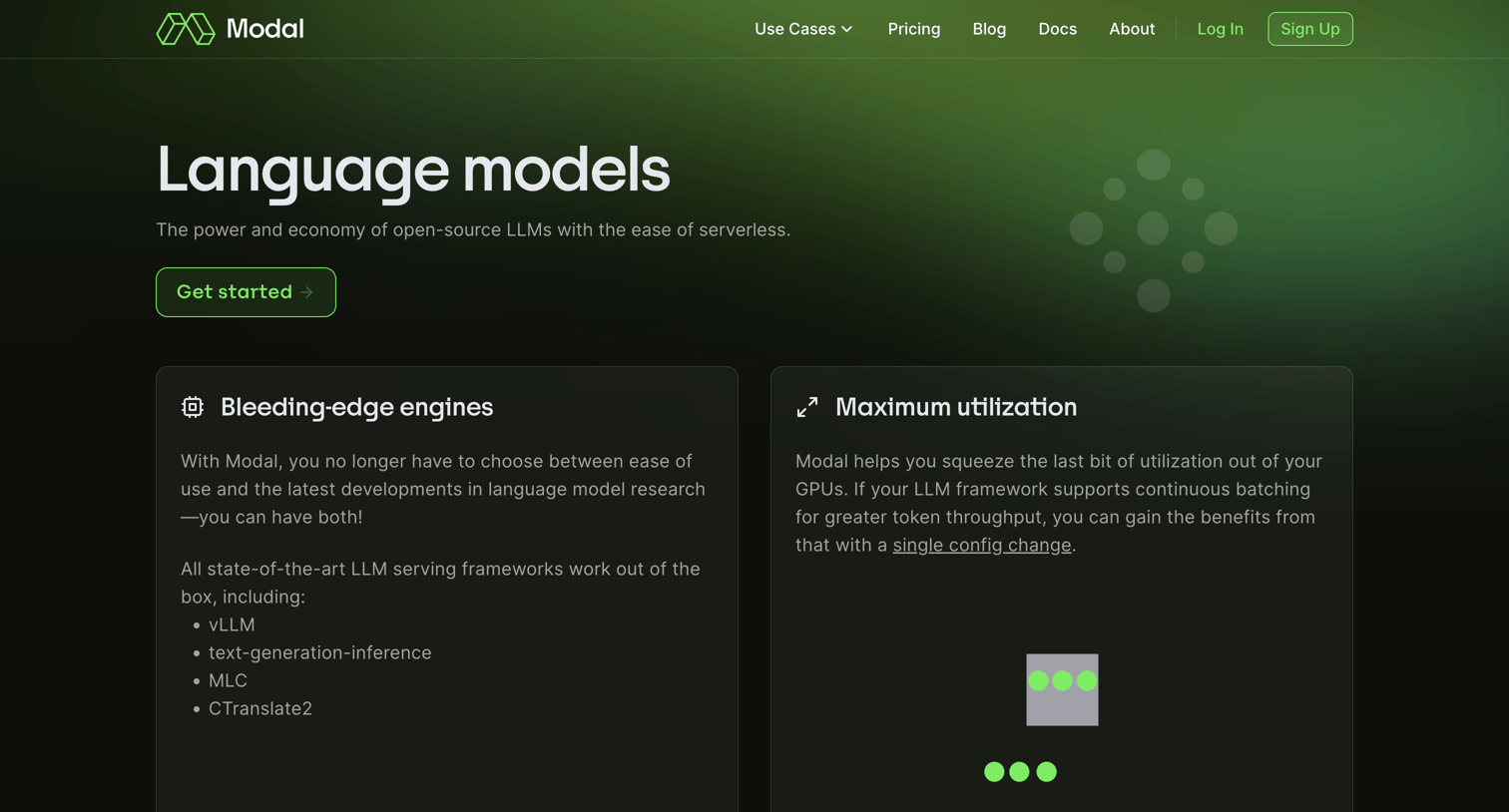Click the open-source LLMs tagline text
This screenshot has height=812, width=1509.
[473, 229]
